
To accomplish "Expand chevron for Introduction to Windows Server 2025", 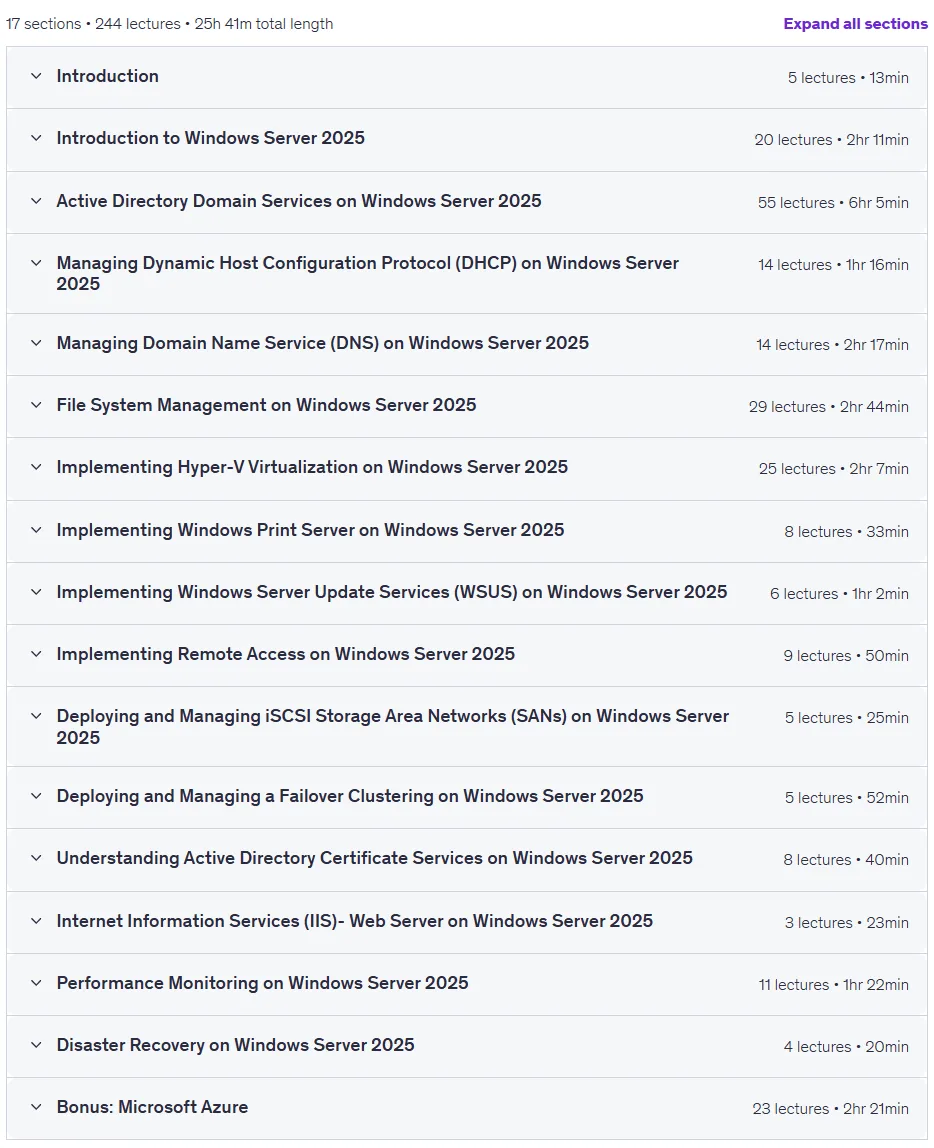I will pyautogui.click(x=36, y=138).
